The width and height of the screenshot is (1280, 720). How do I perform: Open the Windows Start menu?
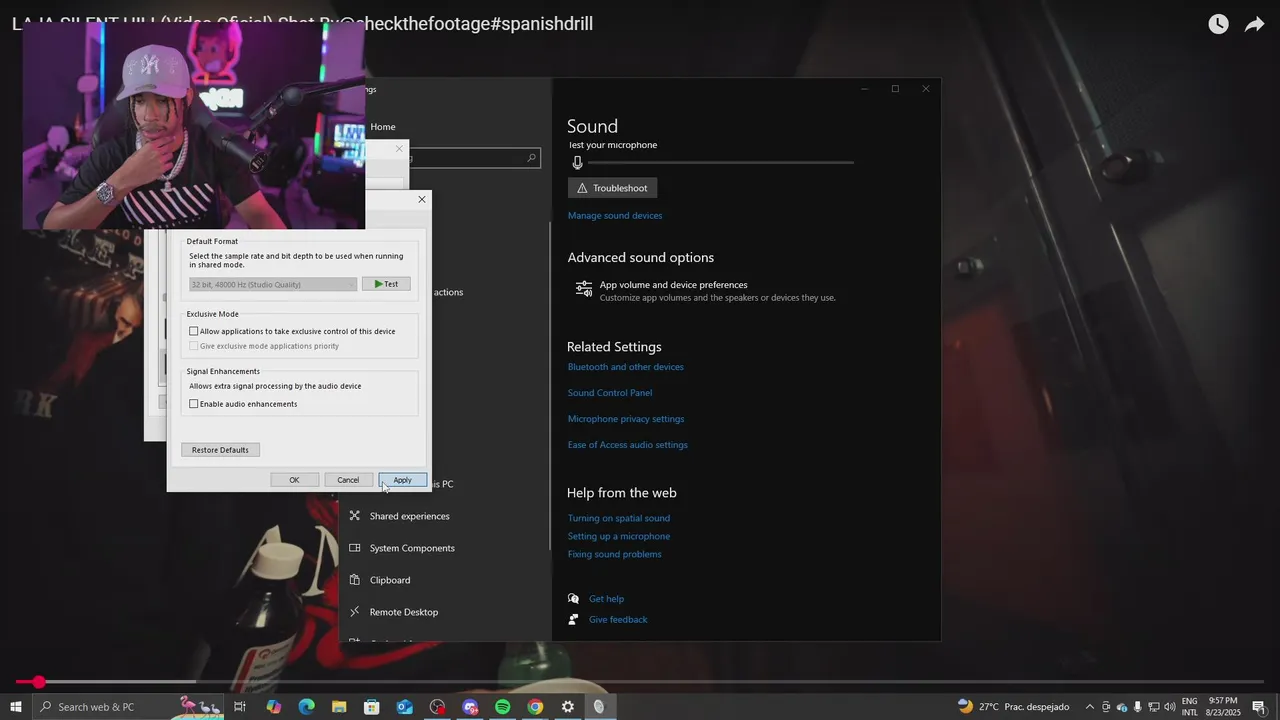pos(16,707)
